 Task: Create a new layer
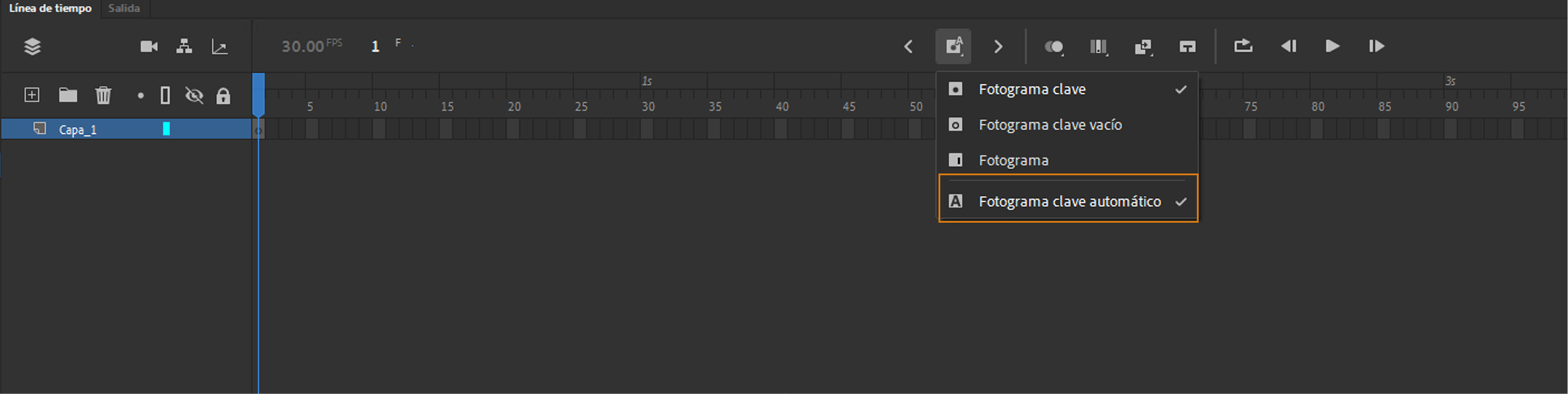[x=32, y=95]
